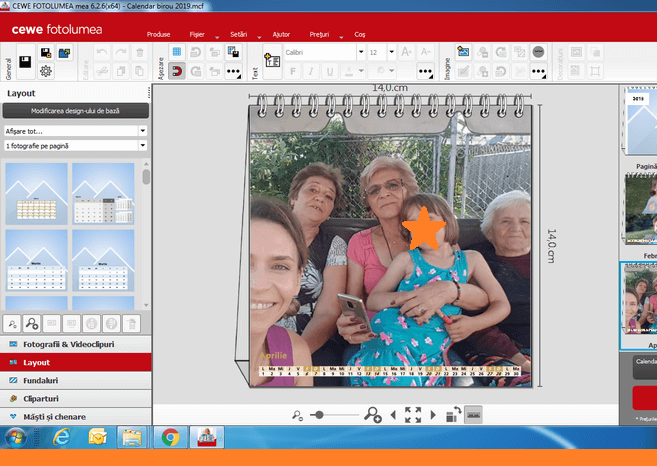The width and height of the screenshot is (657, 466).
Task: Toggle the grid display icon
Action: 177,52
